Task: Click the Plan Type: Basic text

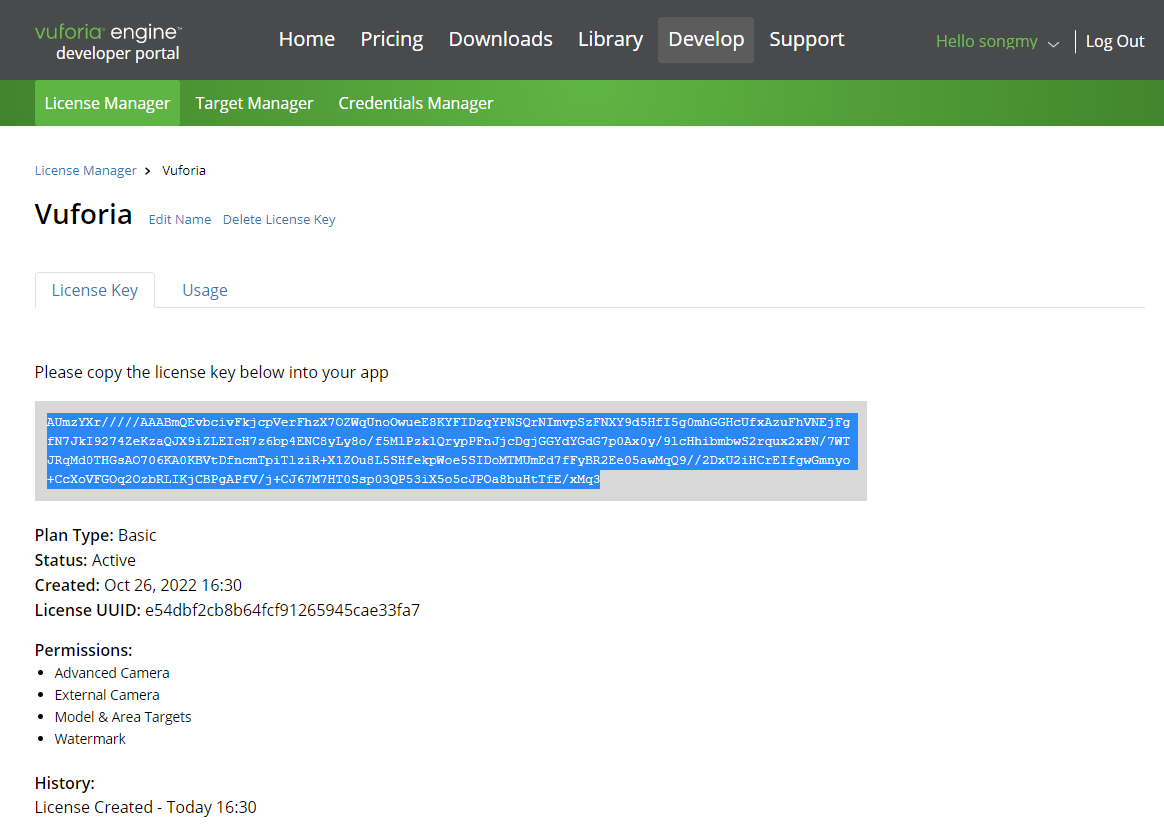Action: click(96, 535)
